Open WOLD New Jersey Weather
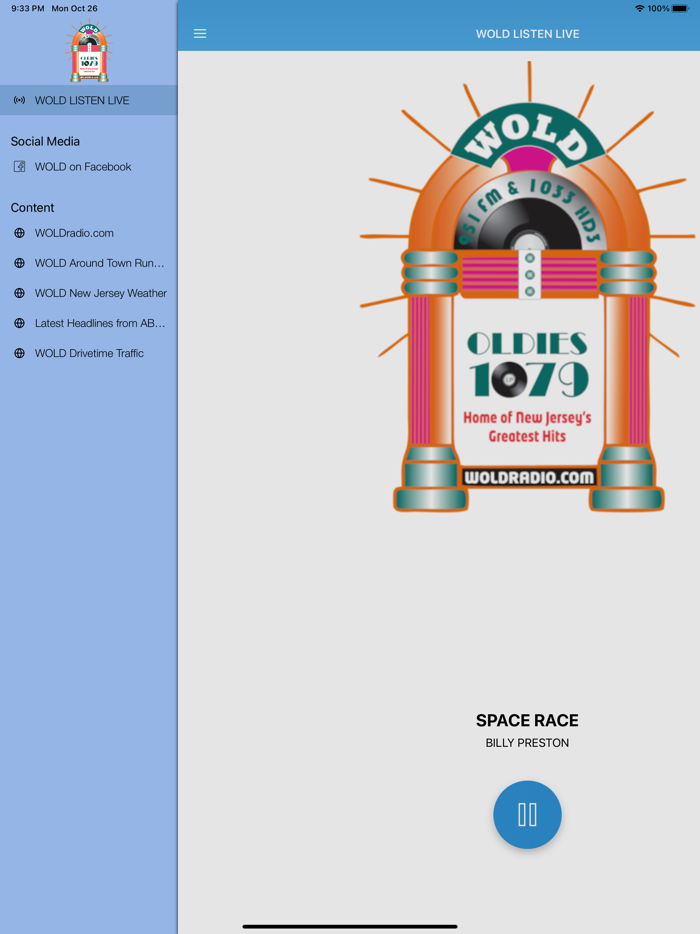The width and height of the screenshot is (700, 934). [x=89, y=293]
